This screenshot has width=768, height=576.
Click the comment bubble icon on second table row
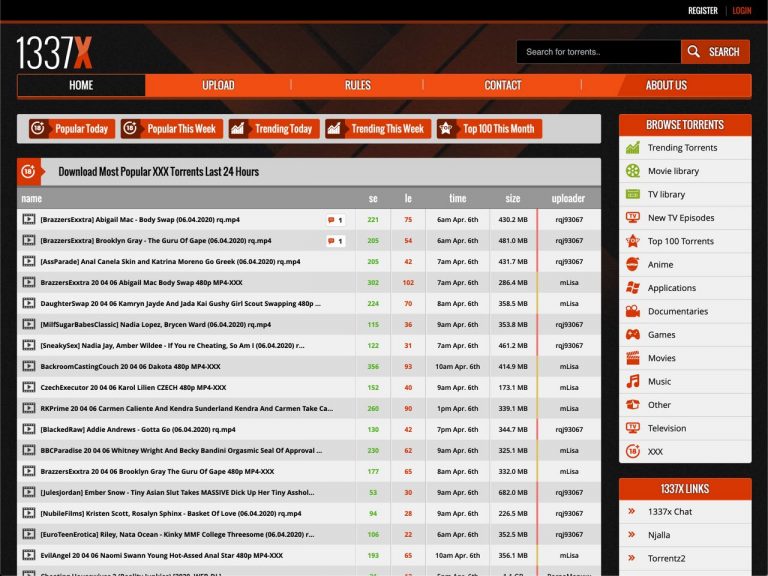coord(331,241)
